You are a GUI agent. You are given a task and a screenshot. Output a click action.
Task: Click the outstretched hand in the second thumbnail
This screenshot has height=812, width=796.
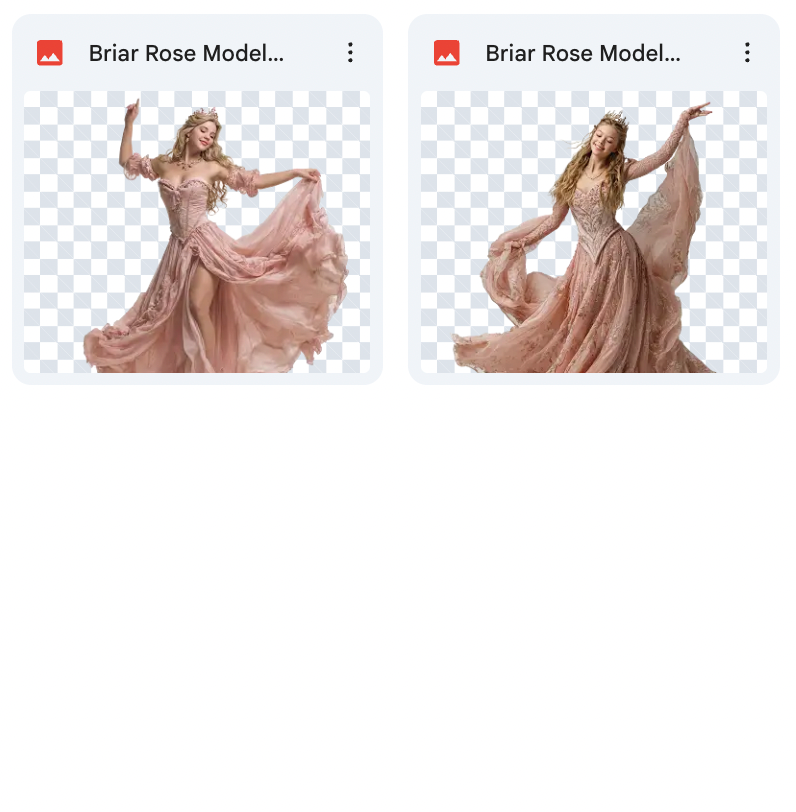pyautogui.click(x=702, y=109)
